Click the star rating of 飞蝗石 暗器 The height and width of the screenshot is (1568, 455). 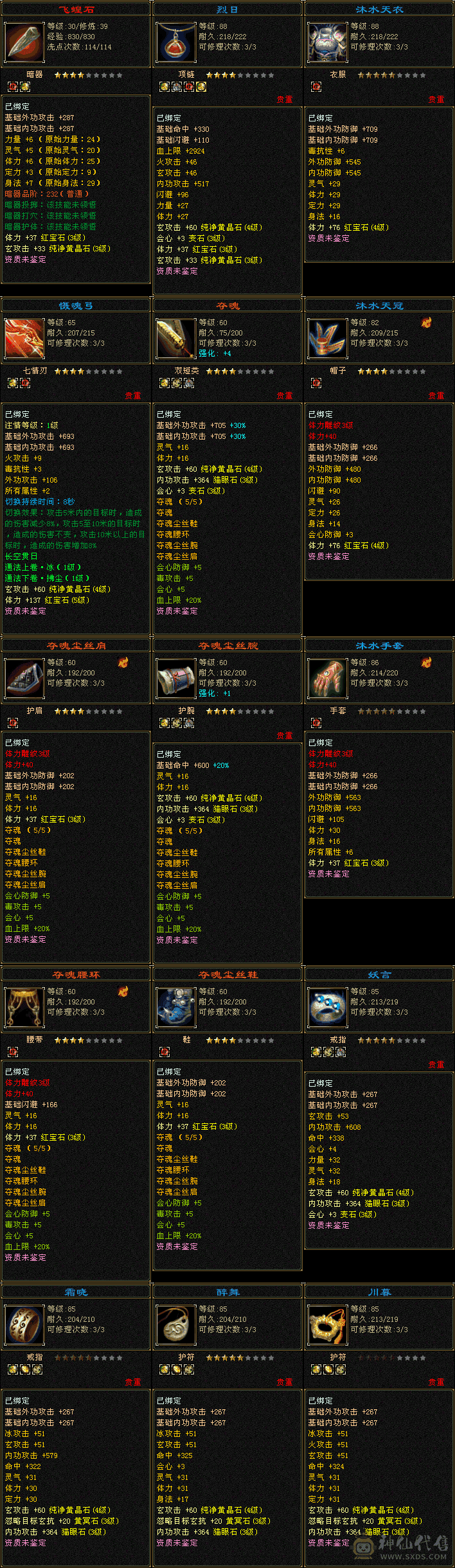89,75
